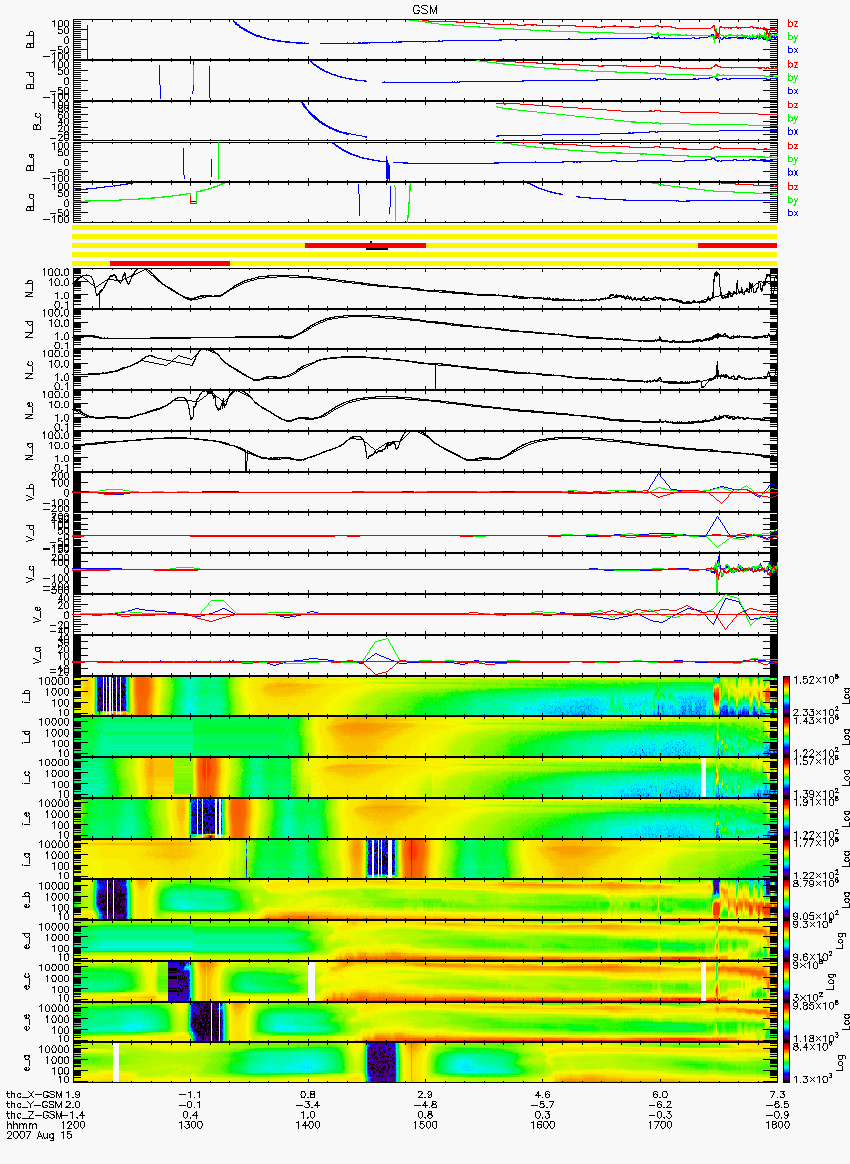Click the Y-GSM value -5.7
The image size is (850, 1164).
(x=542, y=1105)
